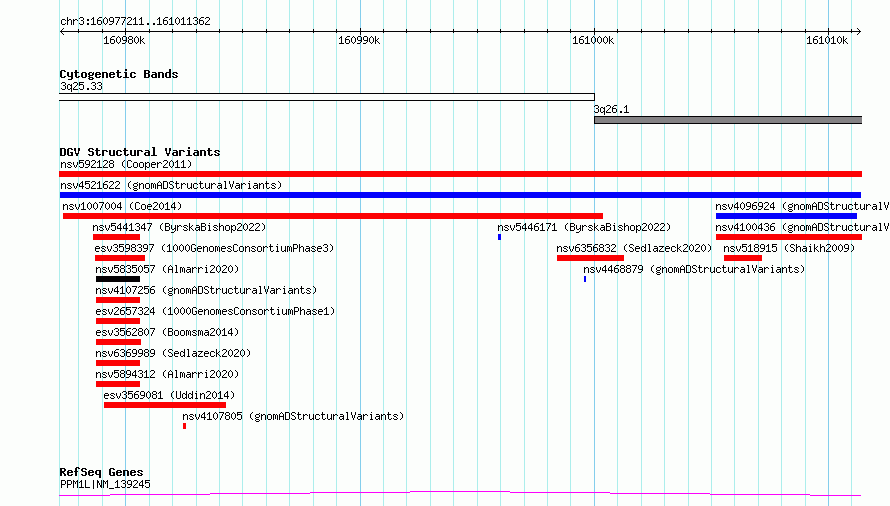Open variant nsv4521622 gnomAD label

pos(171,185)
